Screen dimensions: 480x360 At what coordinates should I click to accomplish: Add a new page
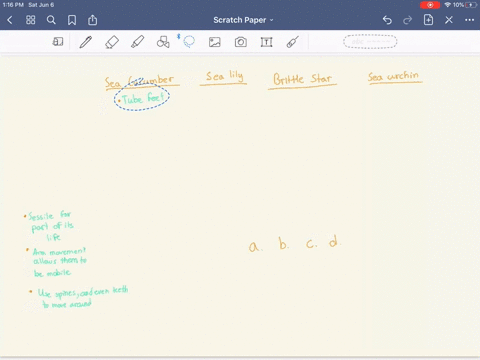(x=428, y=20)
